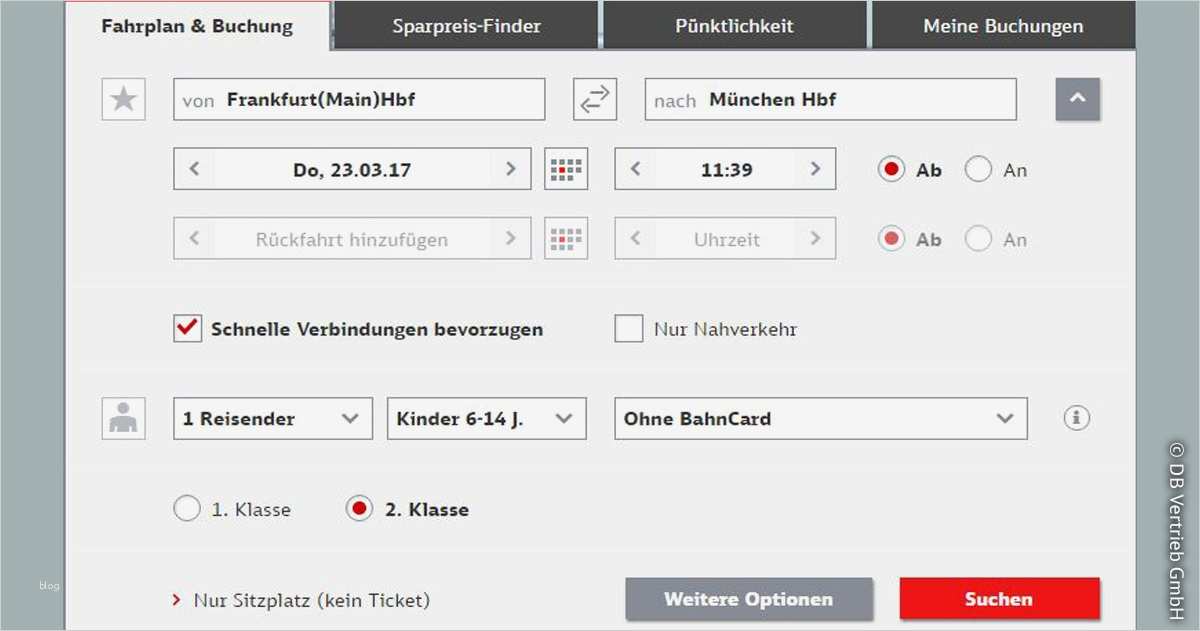The width and height of the screenshot is (1200, 631).
Task: Select 1. Klasse travel class
Action: (187, 508)
